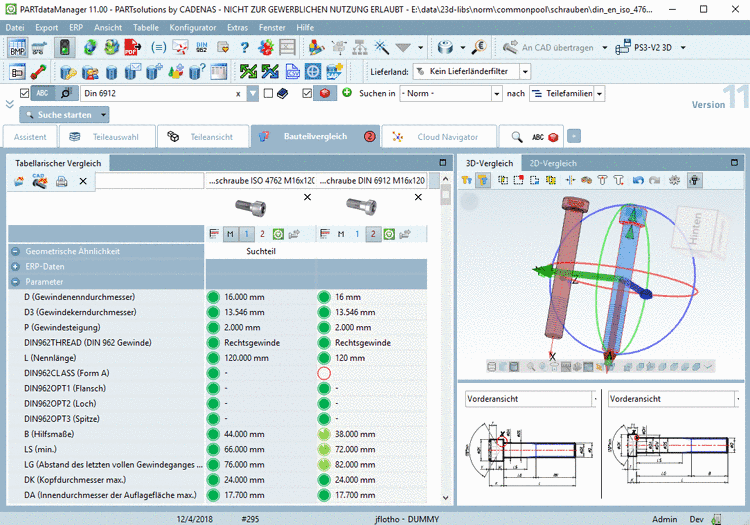Switch to the Teileauswahl tab
This screenshot has width=750, height=525.
pos(107,137)
